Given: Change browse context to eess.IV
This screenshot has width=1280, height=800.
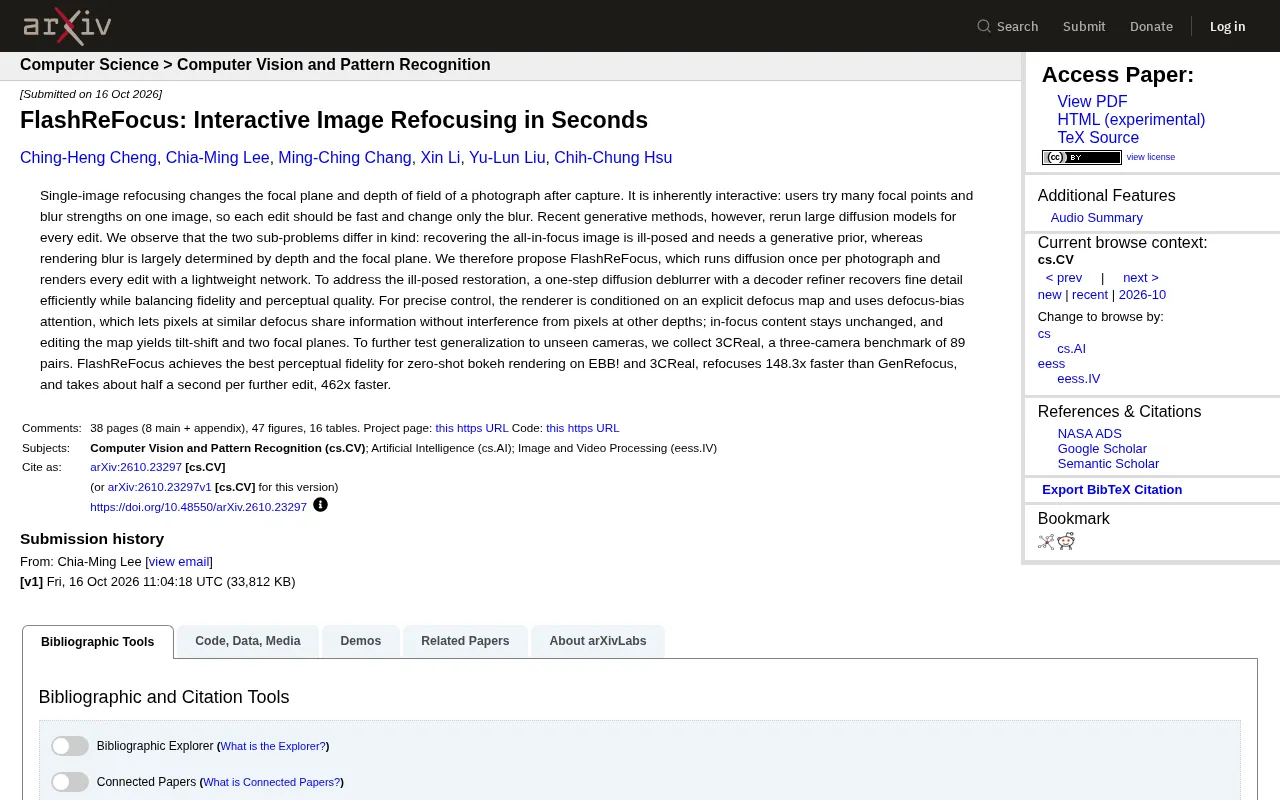Looking at the screenshot, I should pyautogui.click(x=1078, y=379).
